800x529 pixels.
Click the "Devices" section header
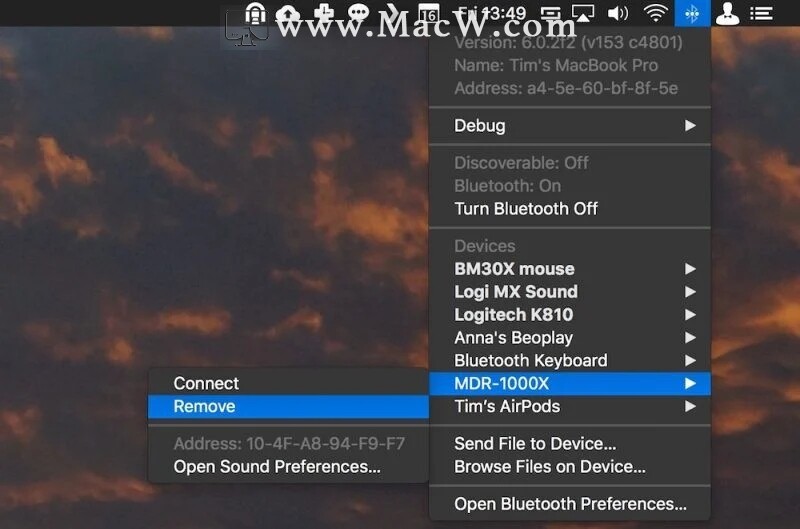485,246
